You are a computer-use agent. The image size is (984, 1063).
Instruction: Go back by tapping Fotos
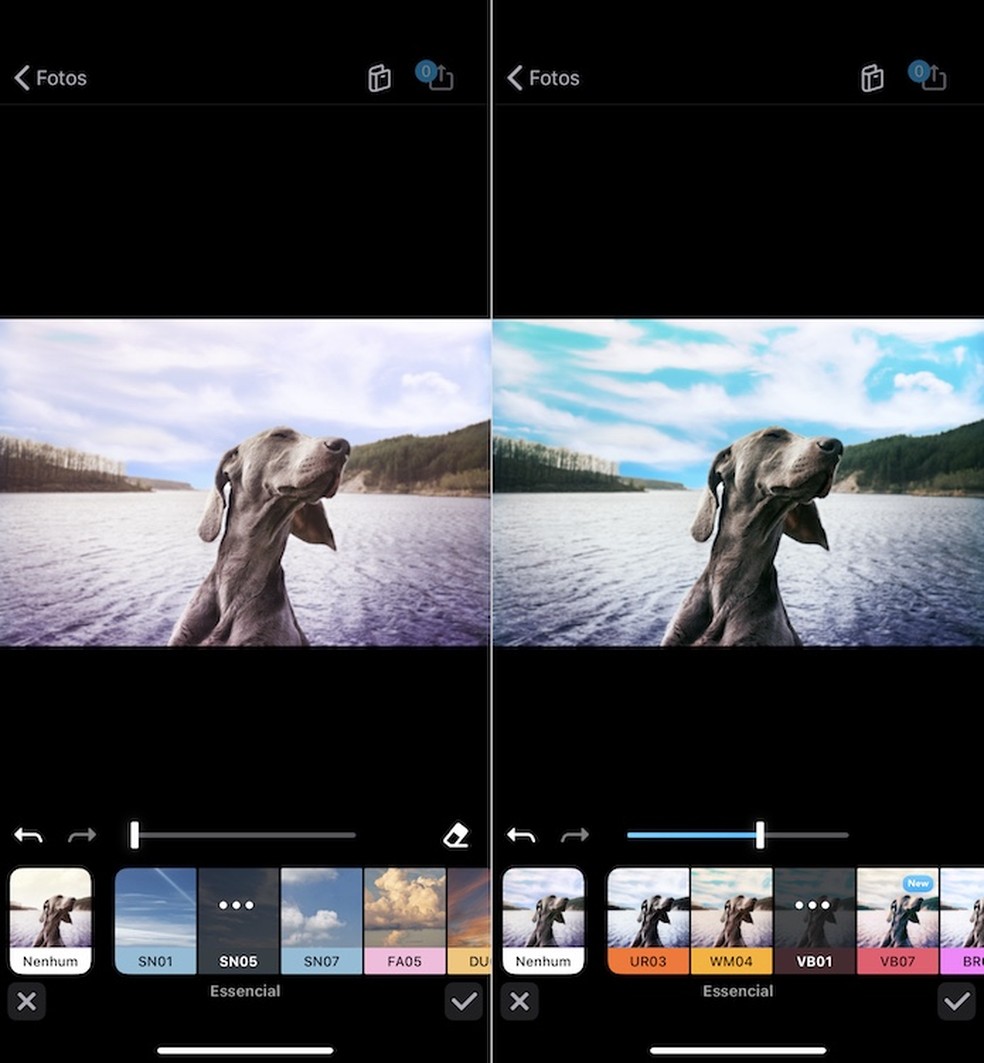click(48, 77)
